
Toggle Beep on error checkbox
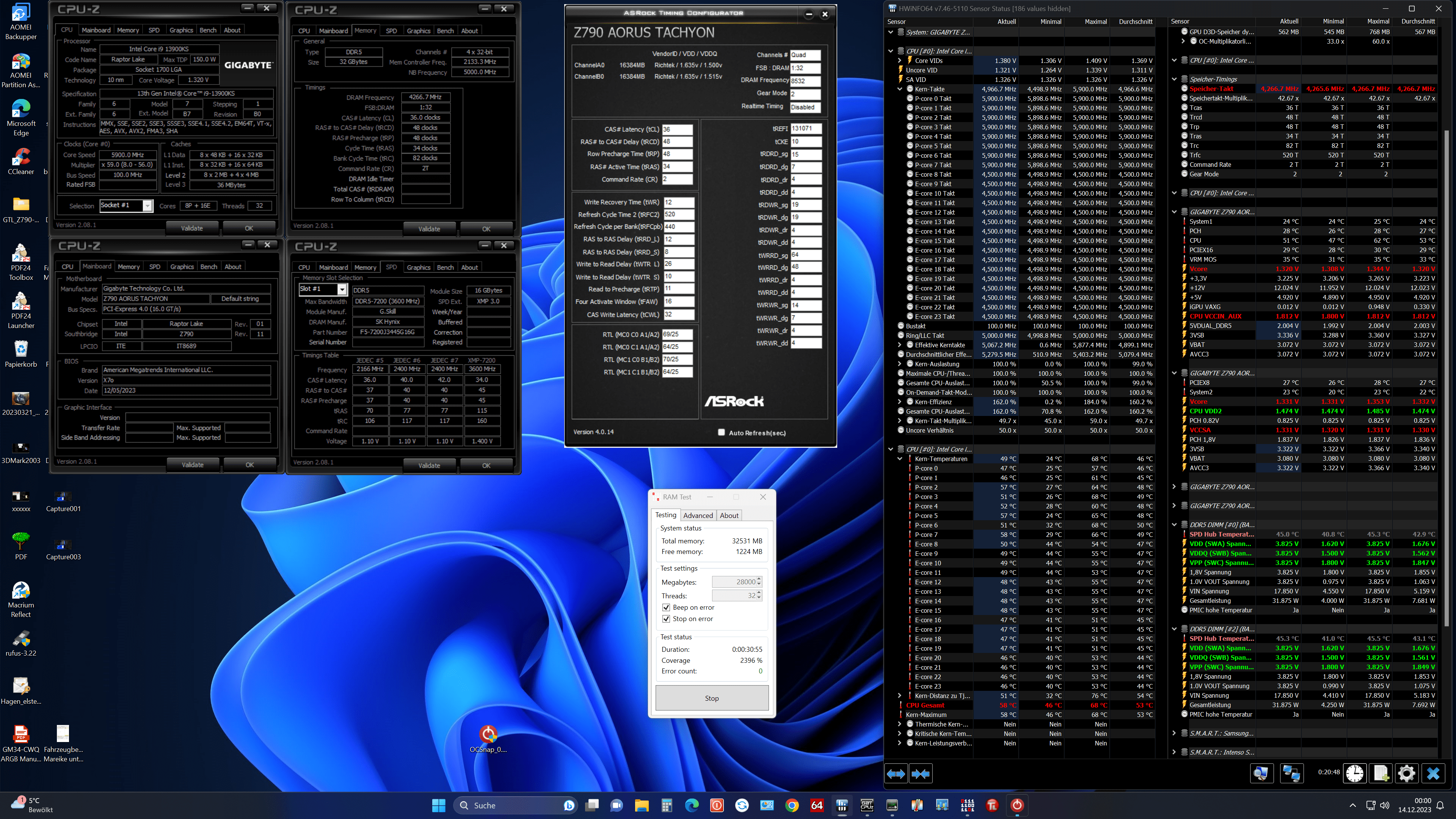click(x=667, y=607)
